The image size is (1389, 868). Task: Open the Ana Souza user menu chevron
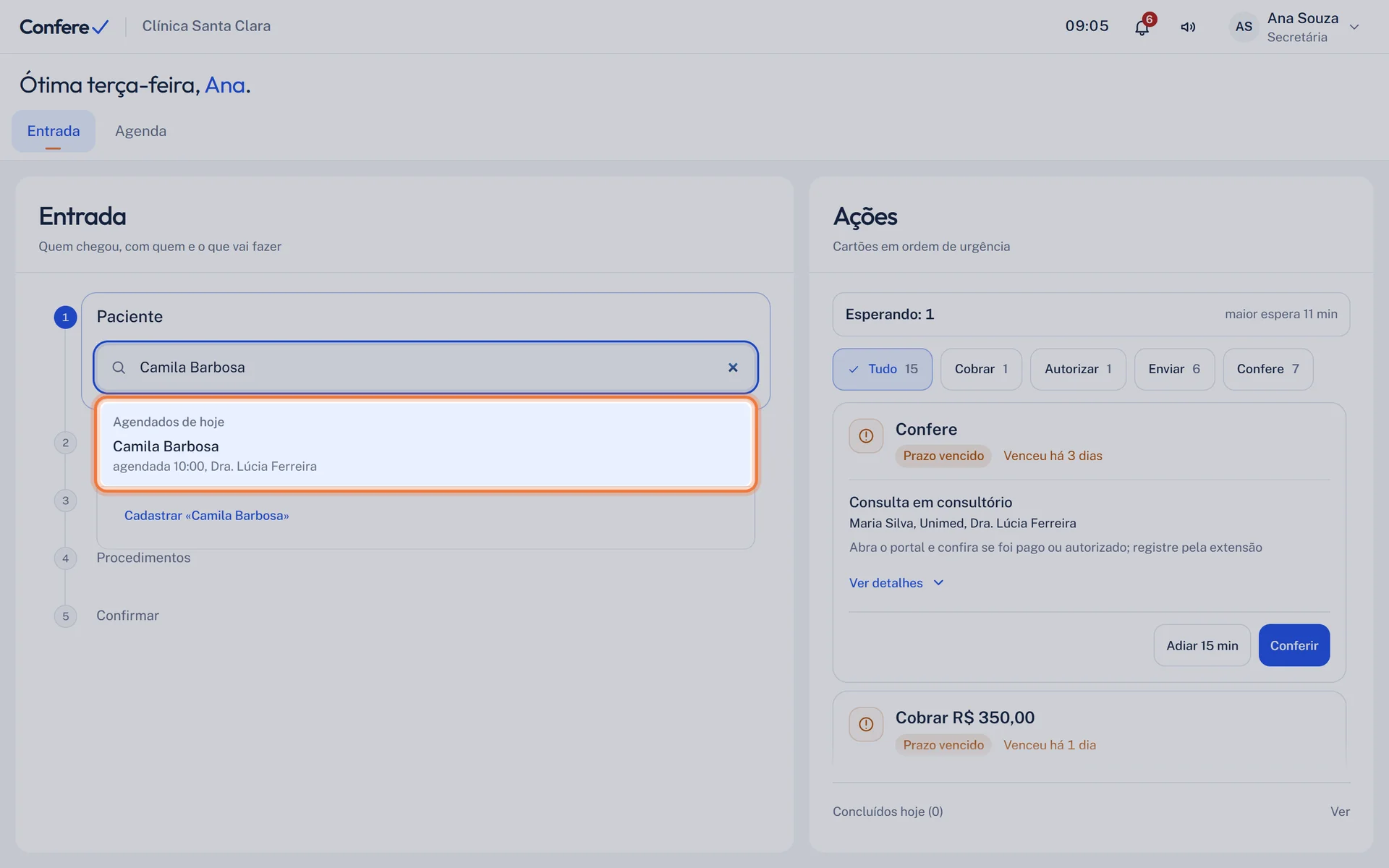tap(1354, 27)
